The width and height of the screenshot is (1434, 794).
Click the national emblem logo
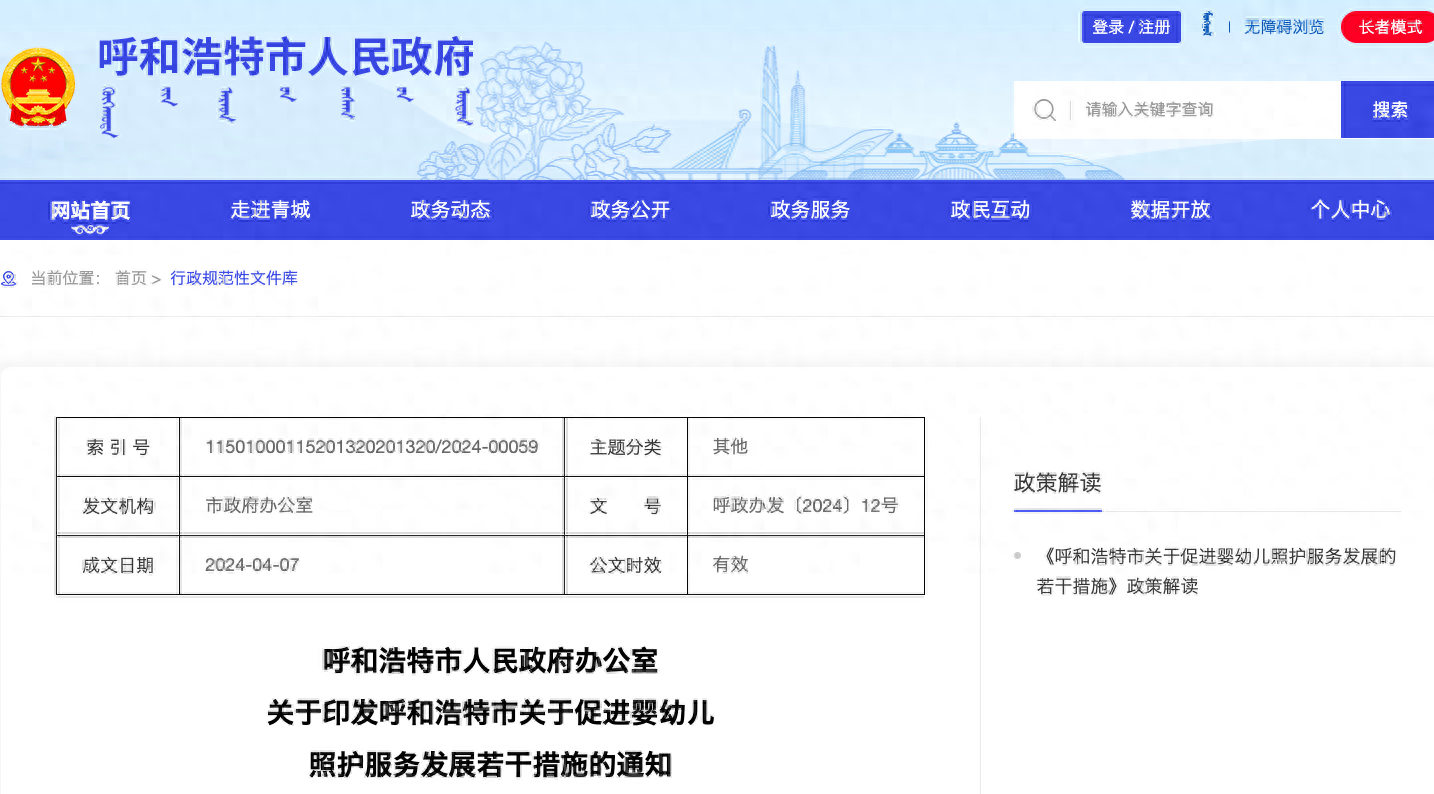[x=38, y=89]
